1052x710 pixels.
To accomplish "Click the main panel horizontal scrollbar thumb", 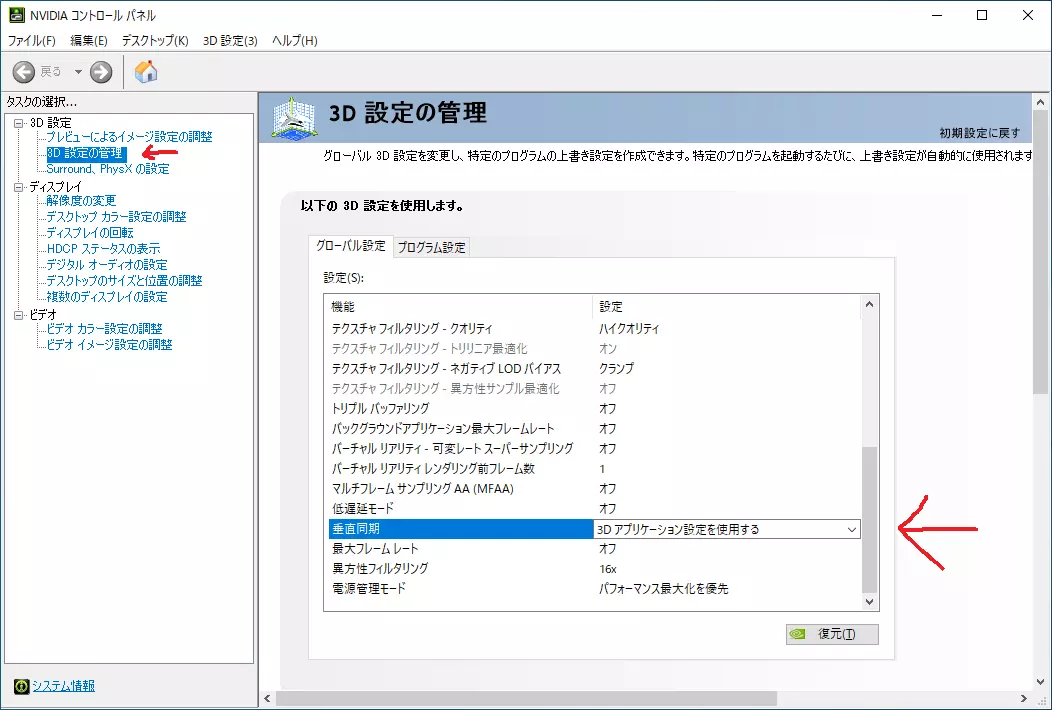I will 527,699.
